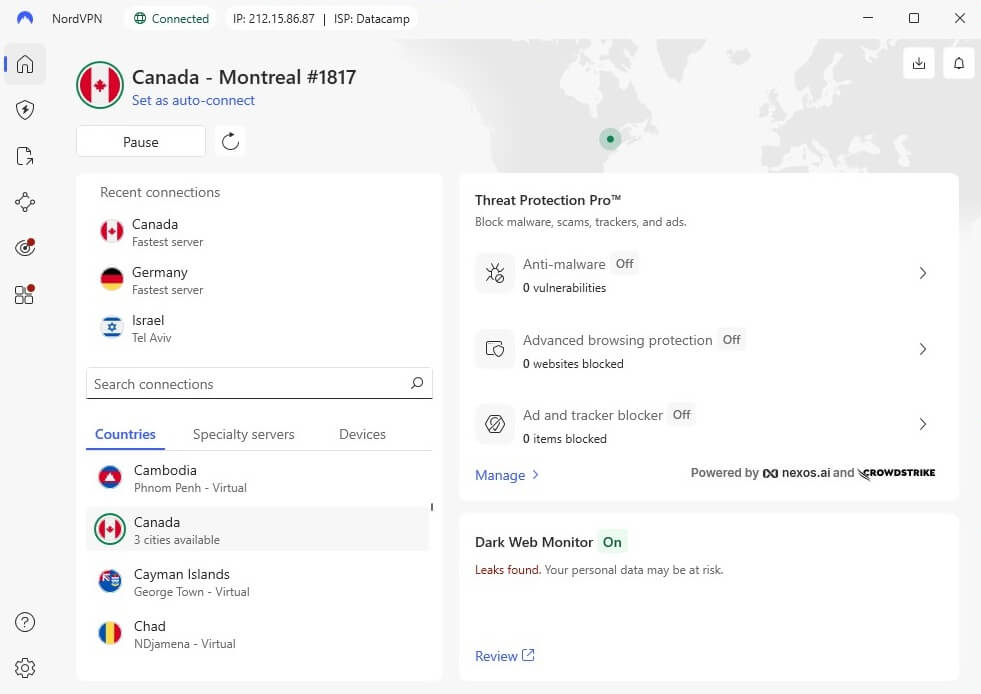This screenshot has width=981, height=694.
Task: Open help via the question mark icon
Action: pos(25,622)
